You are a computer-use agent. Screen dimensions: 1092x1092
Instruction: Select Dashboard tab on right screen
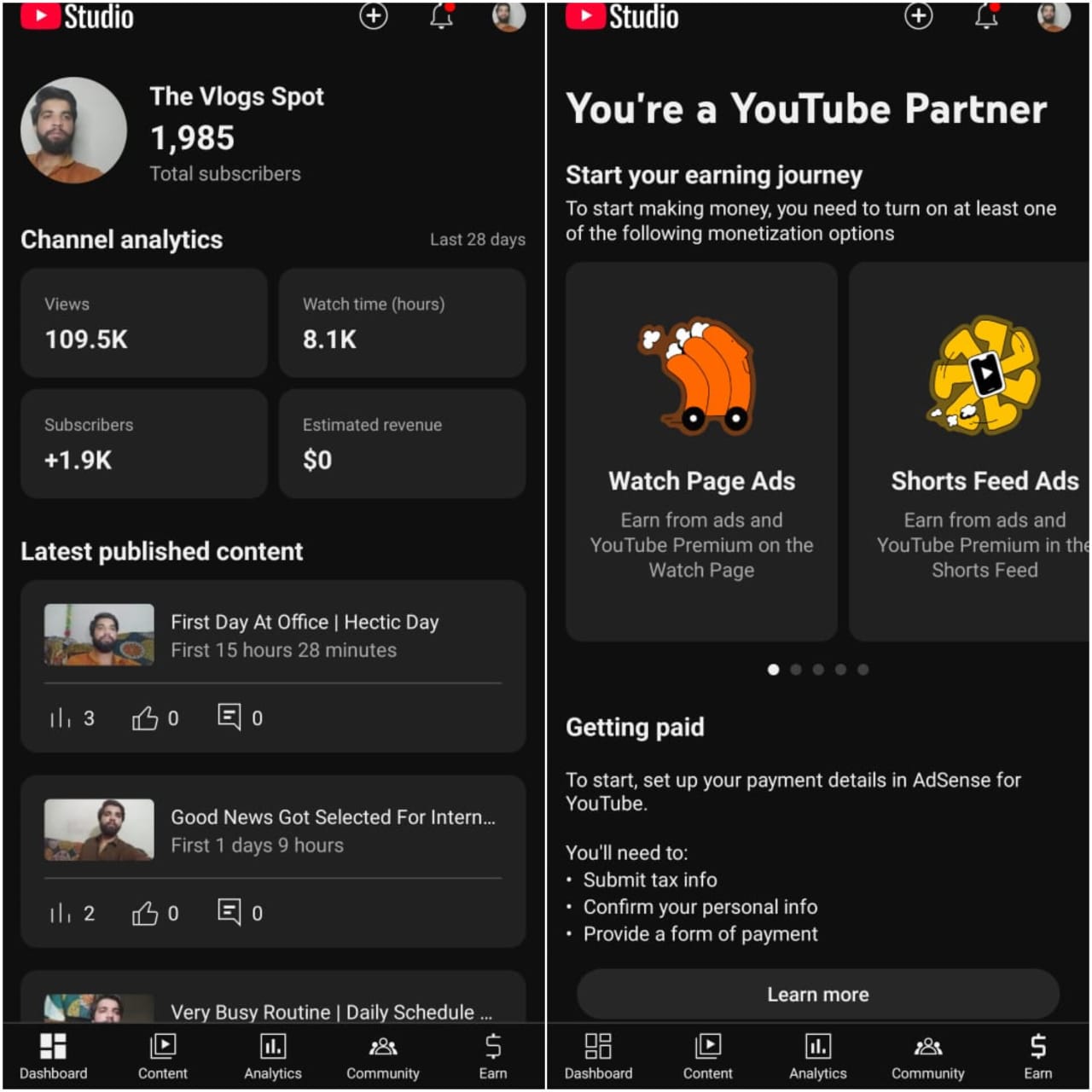click(598, 1056)
